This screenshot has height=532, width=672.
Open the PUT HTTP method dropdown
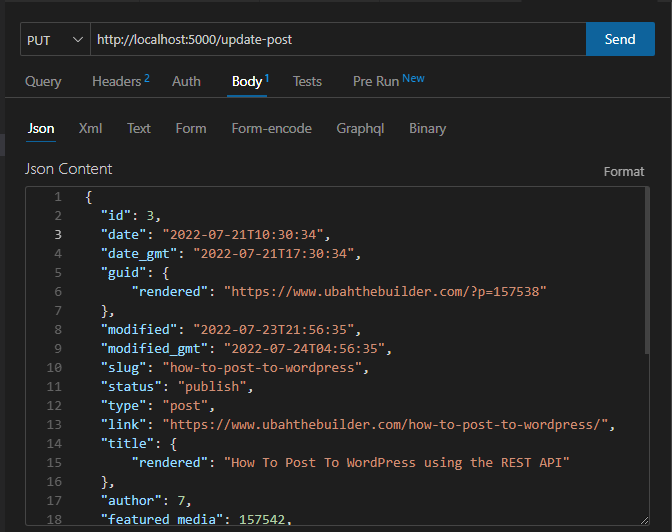tap(55, 40)
